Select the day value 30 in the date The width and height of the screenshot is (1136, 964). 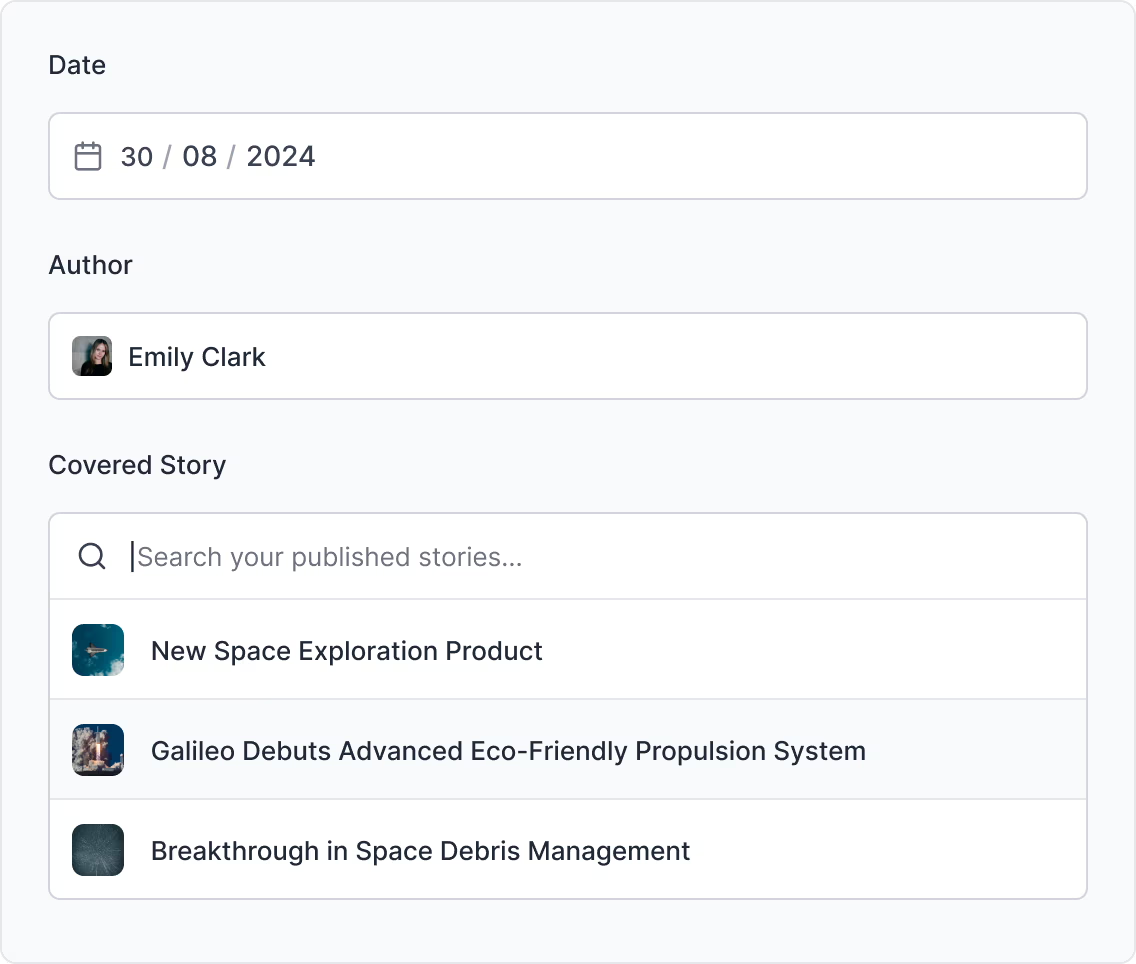tap(137, 156)
